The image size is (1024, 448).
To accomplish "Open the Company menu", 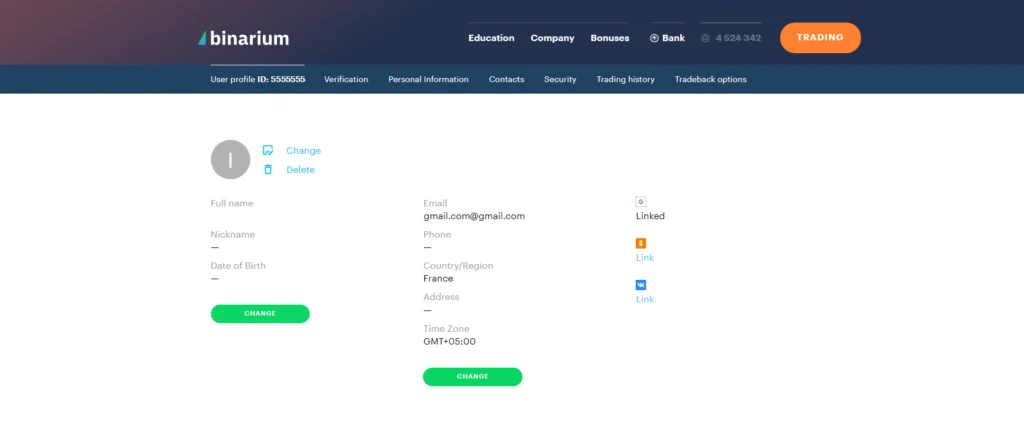I will click(x=552, y=38).
